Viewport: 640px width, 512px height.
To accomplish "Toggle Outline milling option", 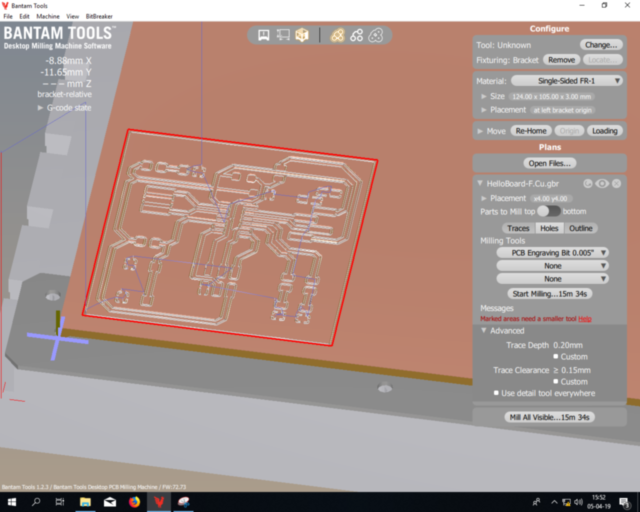I will (x=580, y=228).
